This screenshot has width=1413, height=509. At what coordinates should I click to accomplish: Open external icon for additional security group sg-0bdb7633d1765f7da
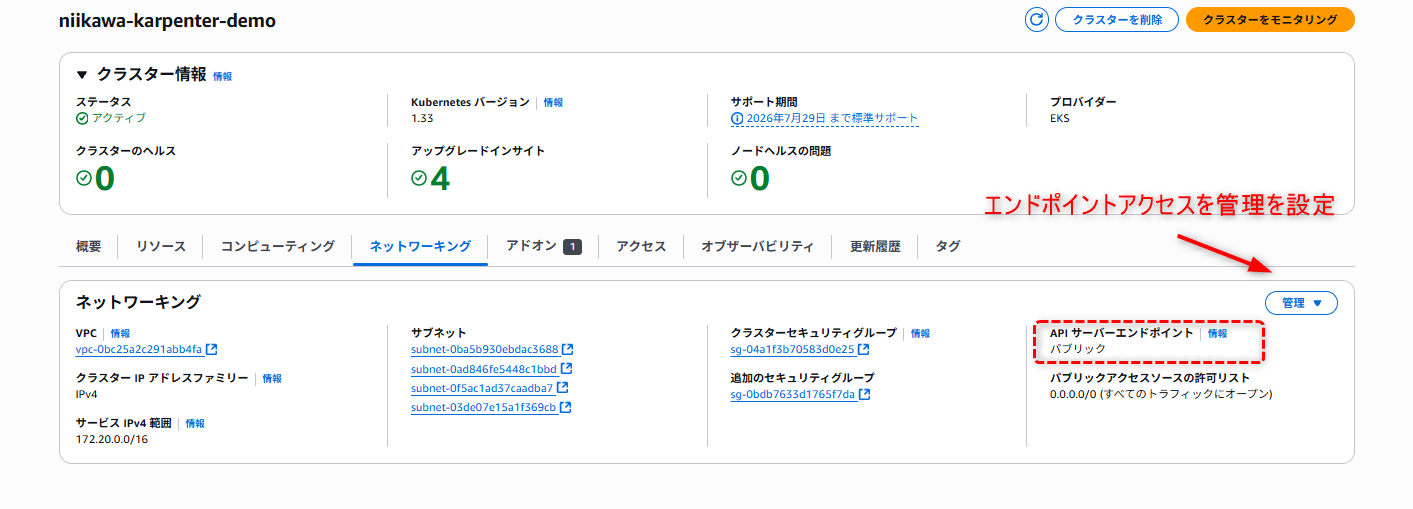[x=865, y=395]
